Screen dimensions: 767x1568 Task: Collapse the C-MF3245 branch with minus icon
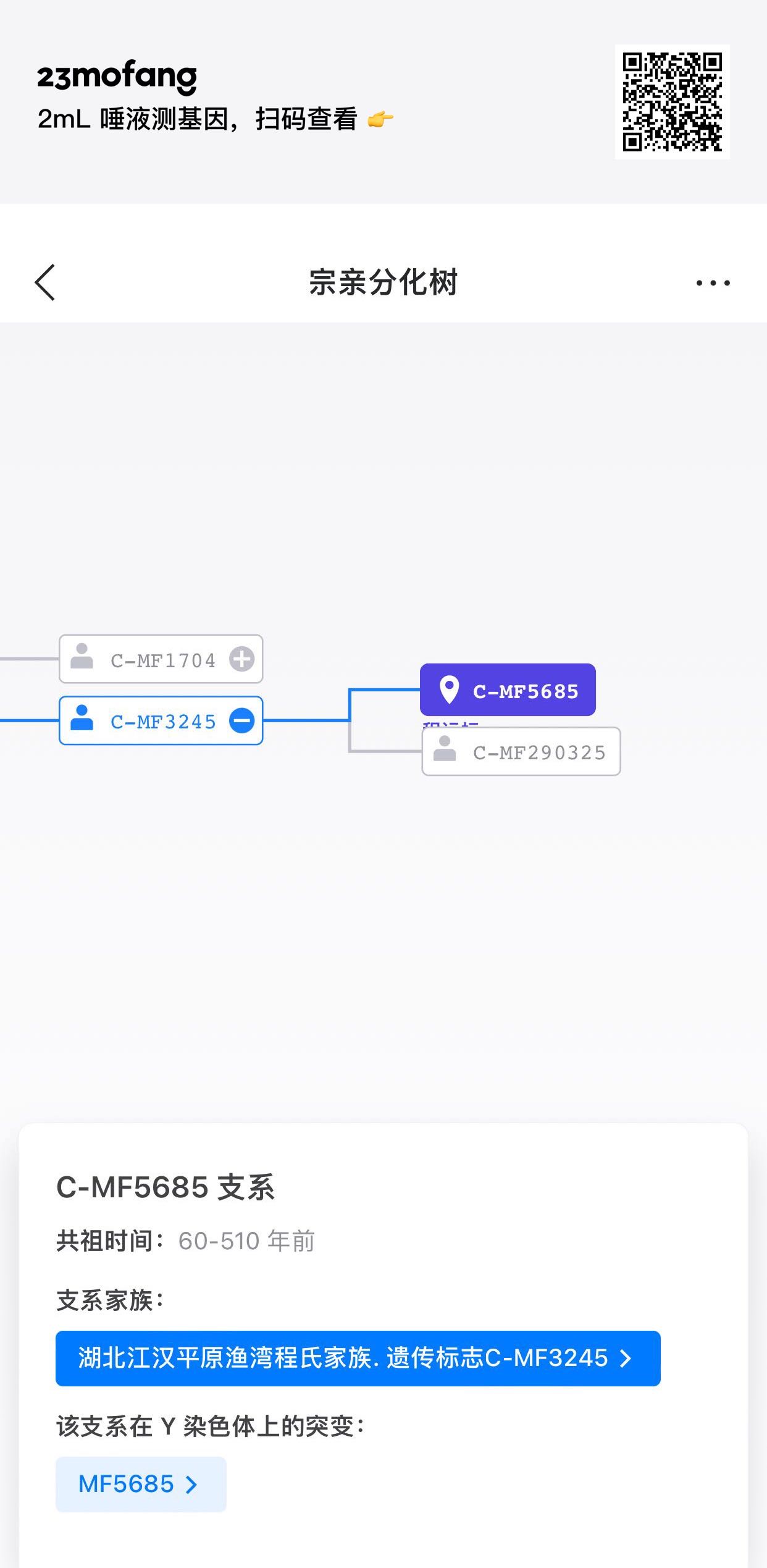(241, 720)
